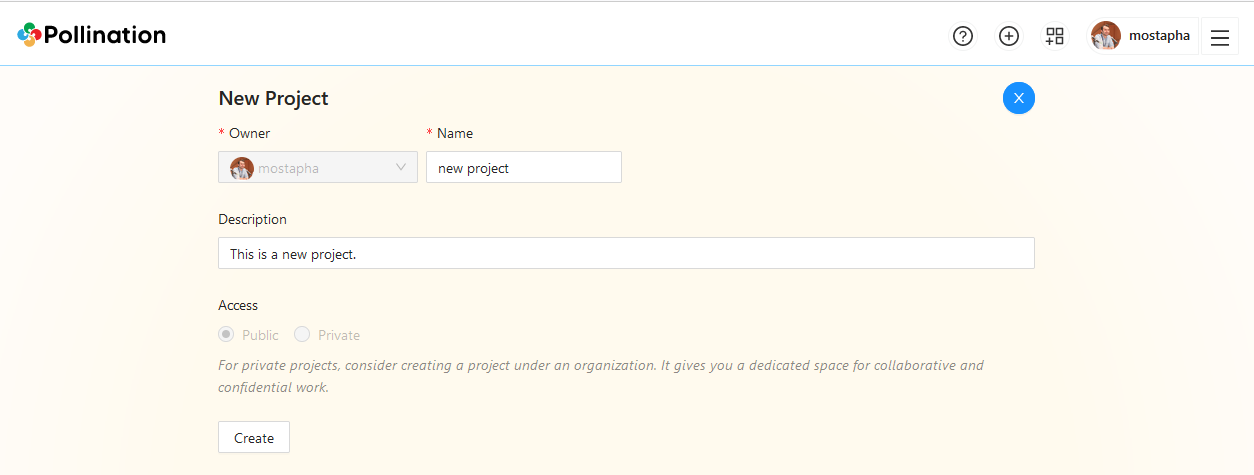Click the owner avatar inside Owner field
Screen dimensions: 1254x475
[242, 168]
